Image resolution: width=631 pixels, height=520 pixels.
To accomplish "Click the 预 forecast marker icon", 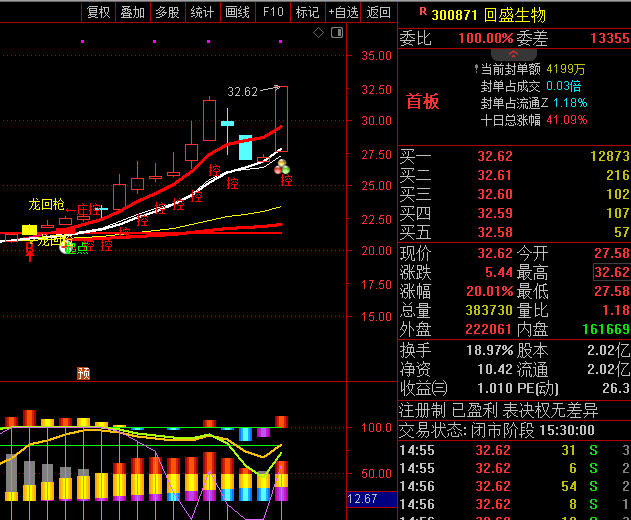I will point(83,373).
